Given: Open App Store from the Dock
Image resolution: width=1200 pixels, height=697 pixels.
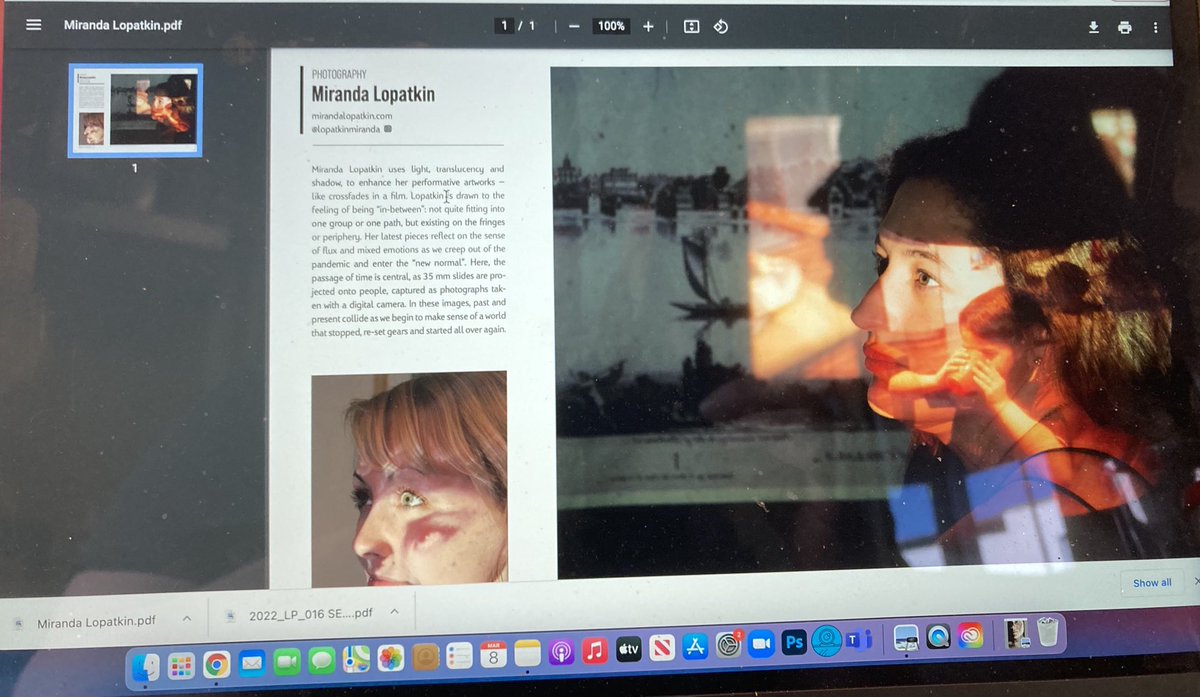Looking at the screenshot, I should click(695, 647).
